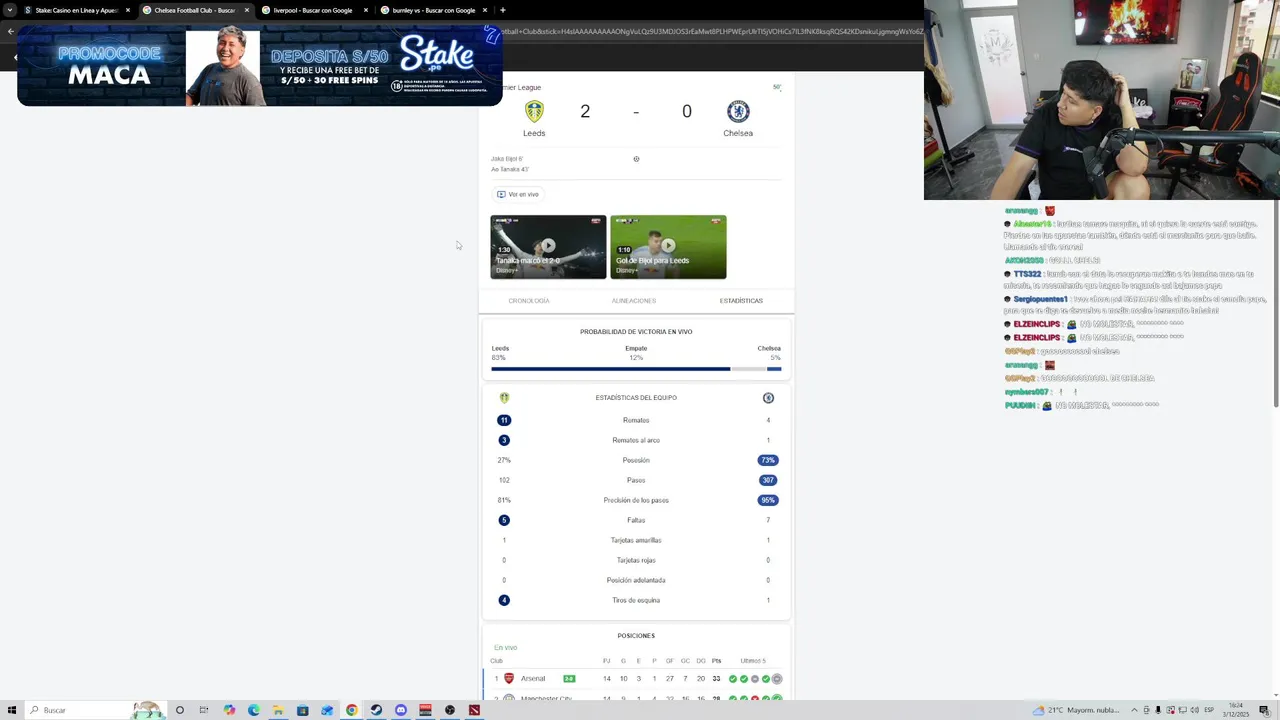Switch to Google Chrome on taskbar
Screen dimensions: 1280x720
(352, 710)
